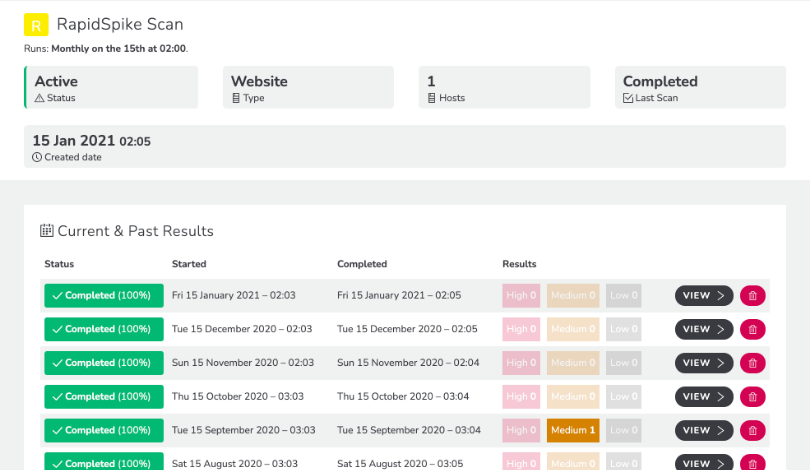
Task: Click the Status column header
Action: pyautogui.click(x=59, y=264)
